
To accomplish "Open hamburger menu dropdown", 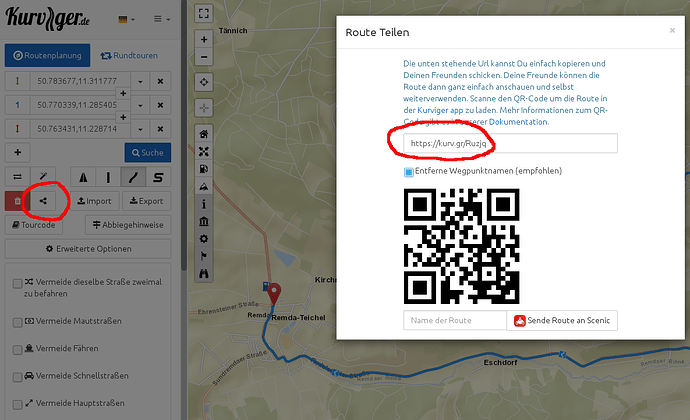I will click(161, 19).
